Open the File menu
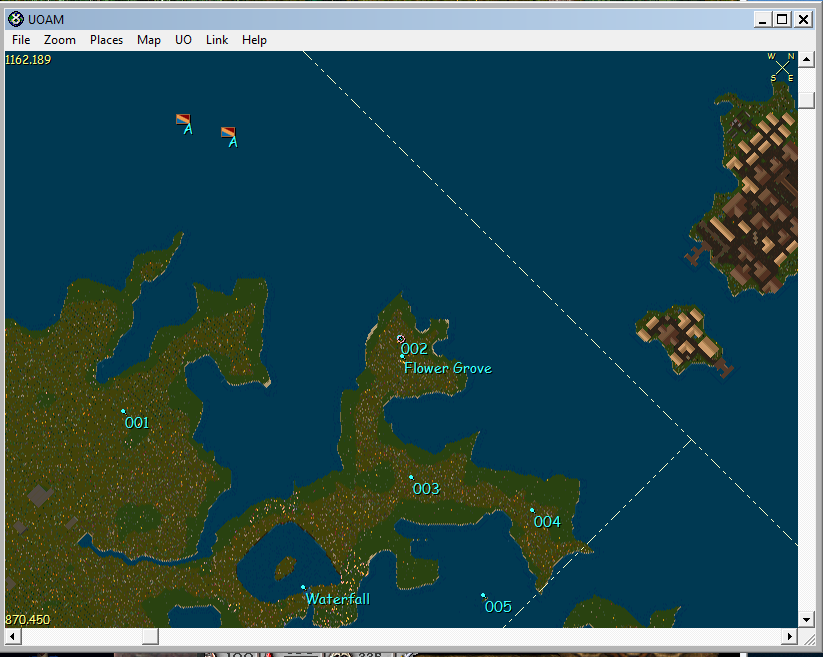823x657 pixels. click(x=21, y=40)
